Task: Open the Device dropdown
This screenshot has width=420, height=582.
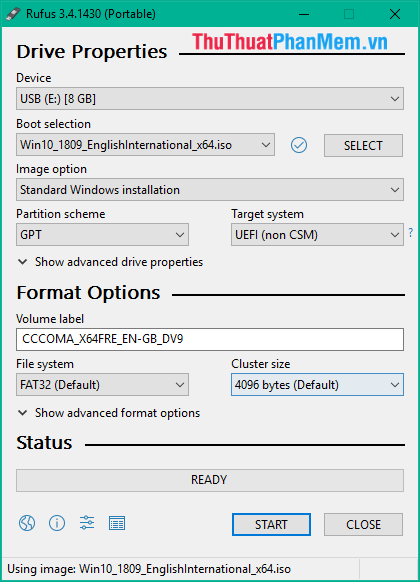Action: 210,99
